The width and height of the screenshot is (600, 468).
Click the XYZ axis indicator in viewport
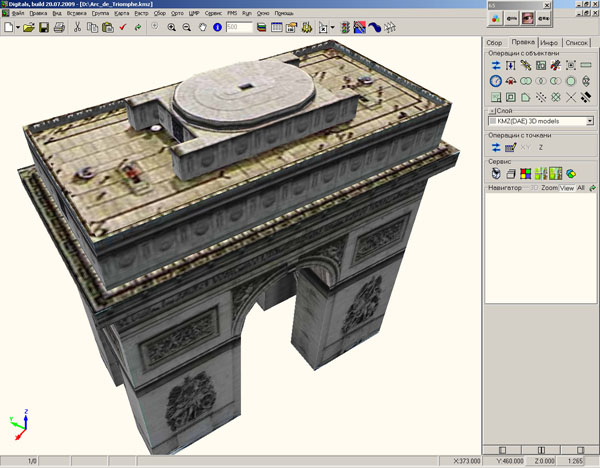coord(19,425)
